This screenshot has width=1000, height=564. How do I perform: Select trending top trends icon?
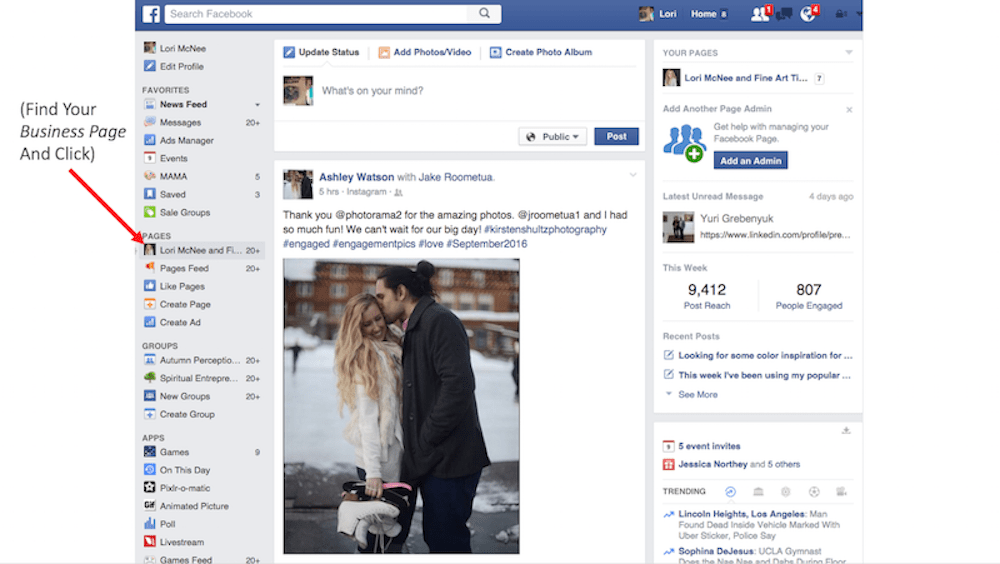730,491
